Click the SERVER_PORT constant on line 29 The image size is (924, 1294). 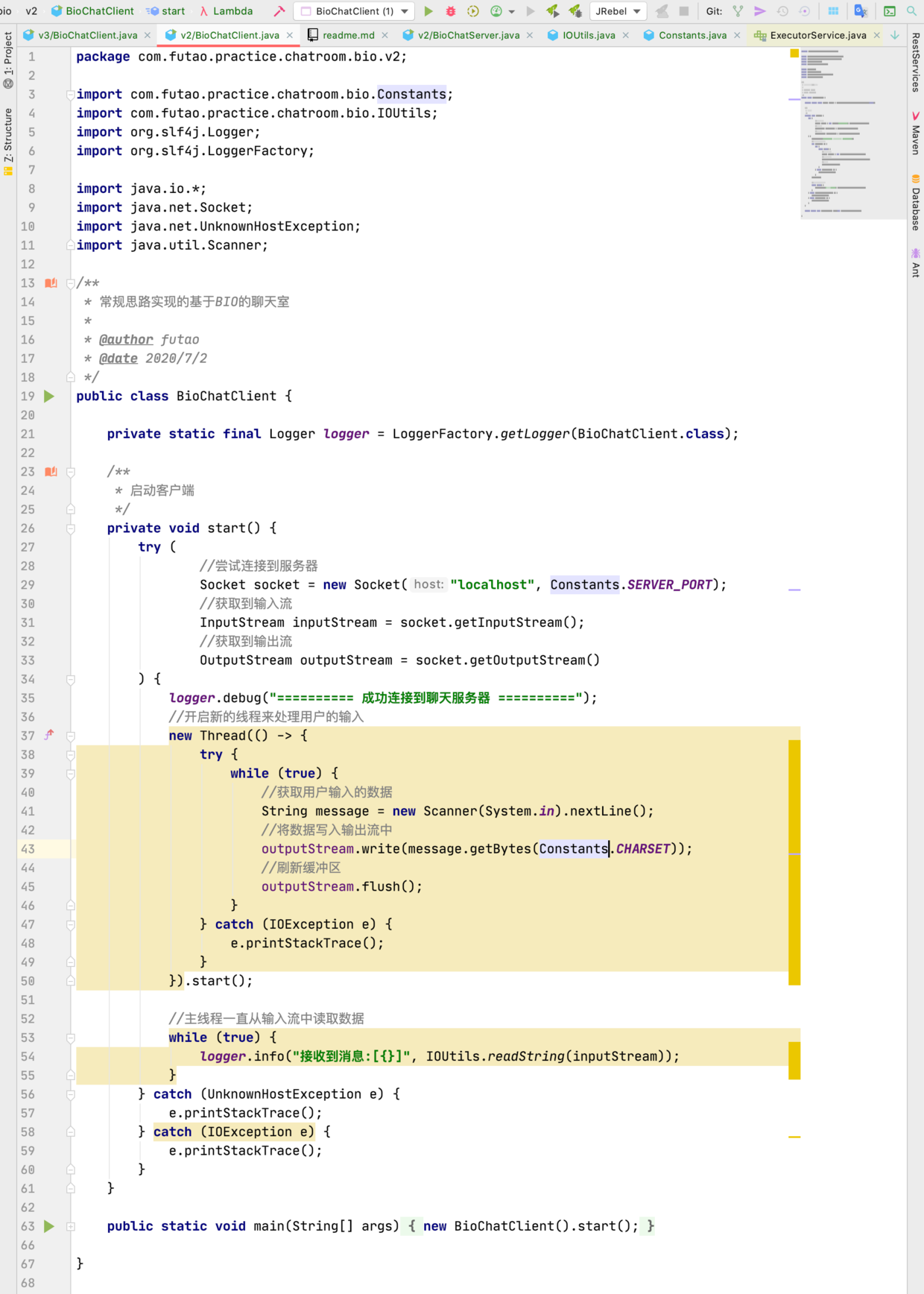(x=670, y=585)
